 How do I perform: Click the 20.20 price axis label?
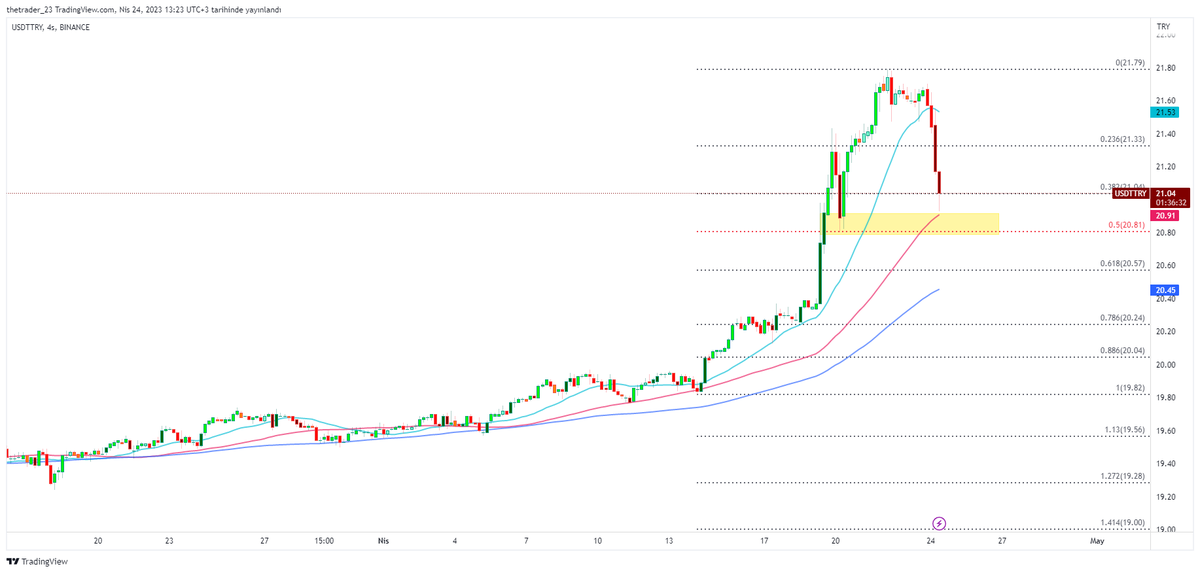pos(1164,332)
